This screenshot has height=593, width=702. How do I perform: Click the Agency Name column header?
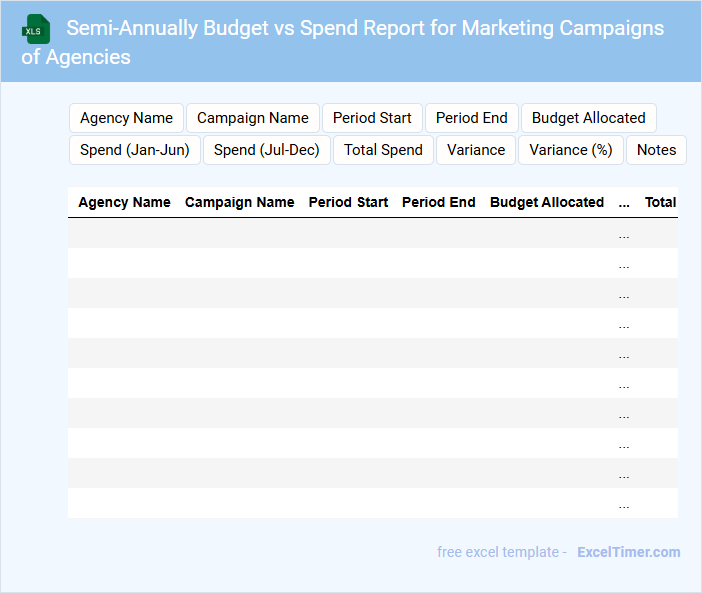[x=124, y=202]
